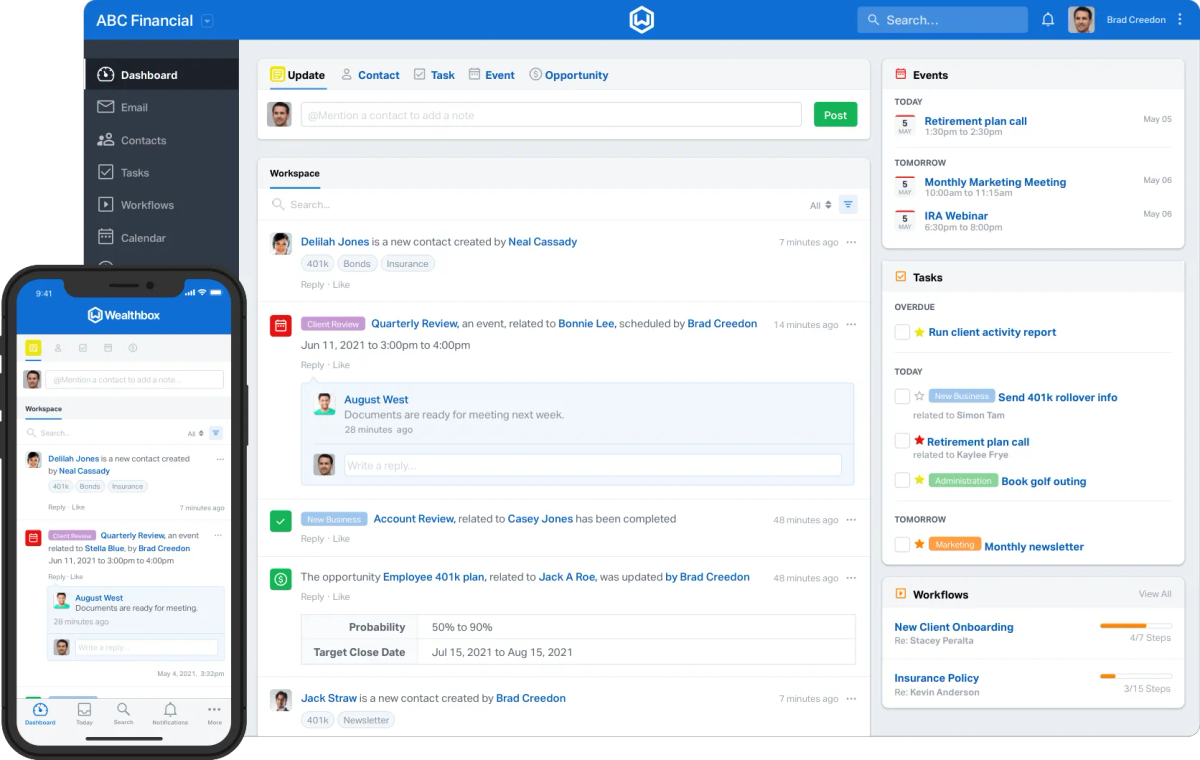The height and width of the screenshot is (760, 1200).
Task: Select the Contact tab in composer
Action: pos(370,75)
